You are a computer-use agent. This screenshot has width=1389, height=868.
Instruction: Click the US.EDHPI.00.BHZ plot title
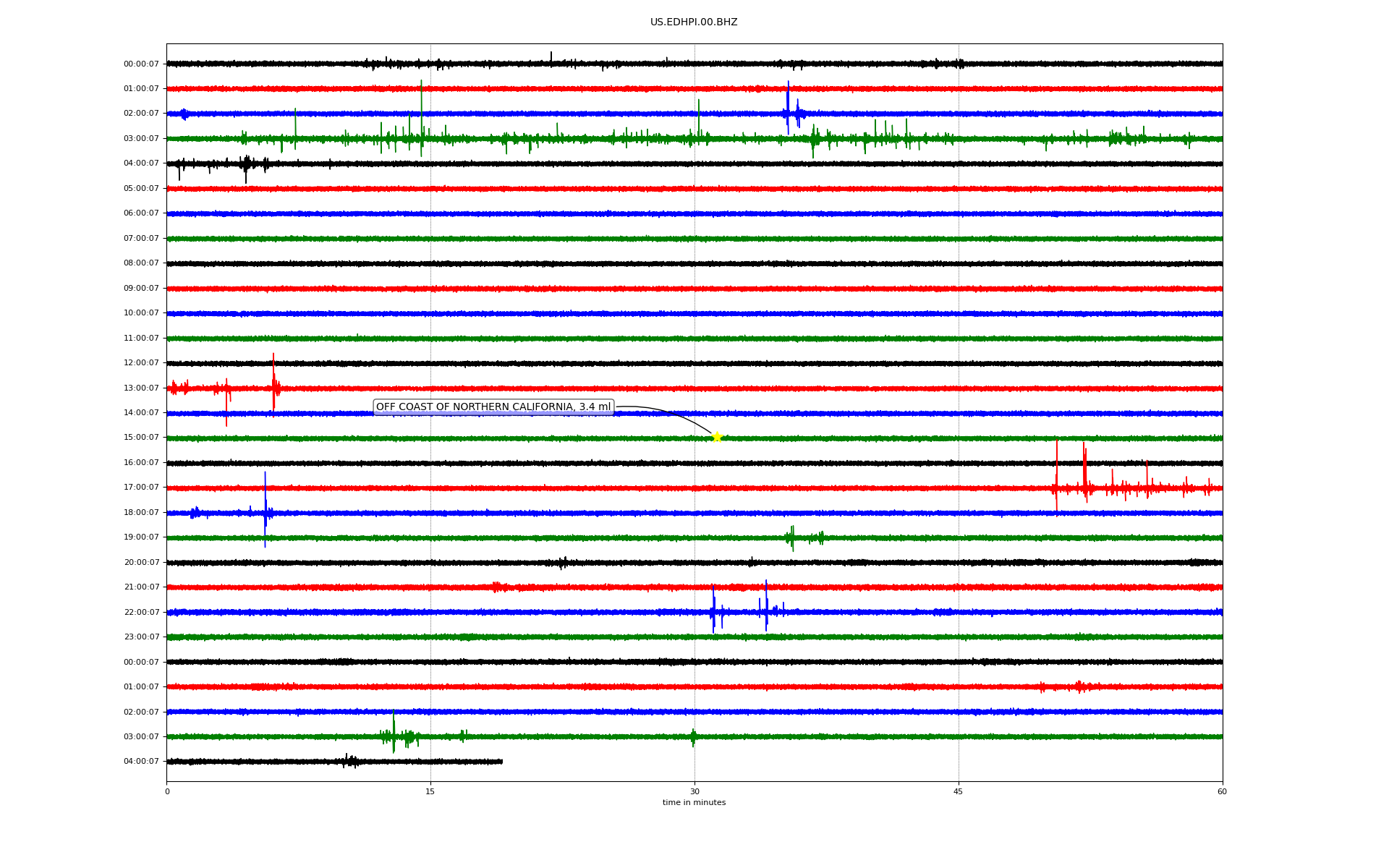click(x=693, y=22)
